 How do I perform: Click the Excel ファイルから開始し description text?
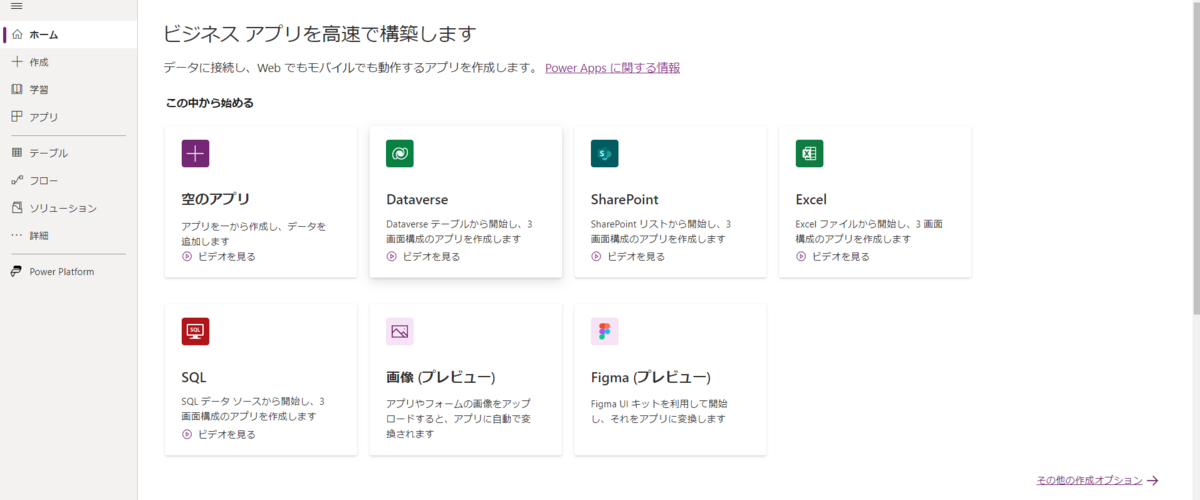[869, 232]
